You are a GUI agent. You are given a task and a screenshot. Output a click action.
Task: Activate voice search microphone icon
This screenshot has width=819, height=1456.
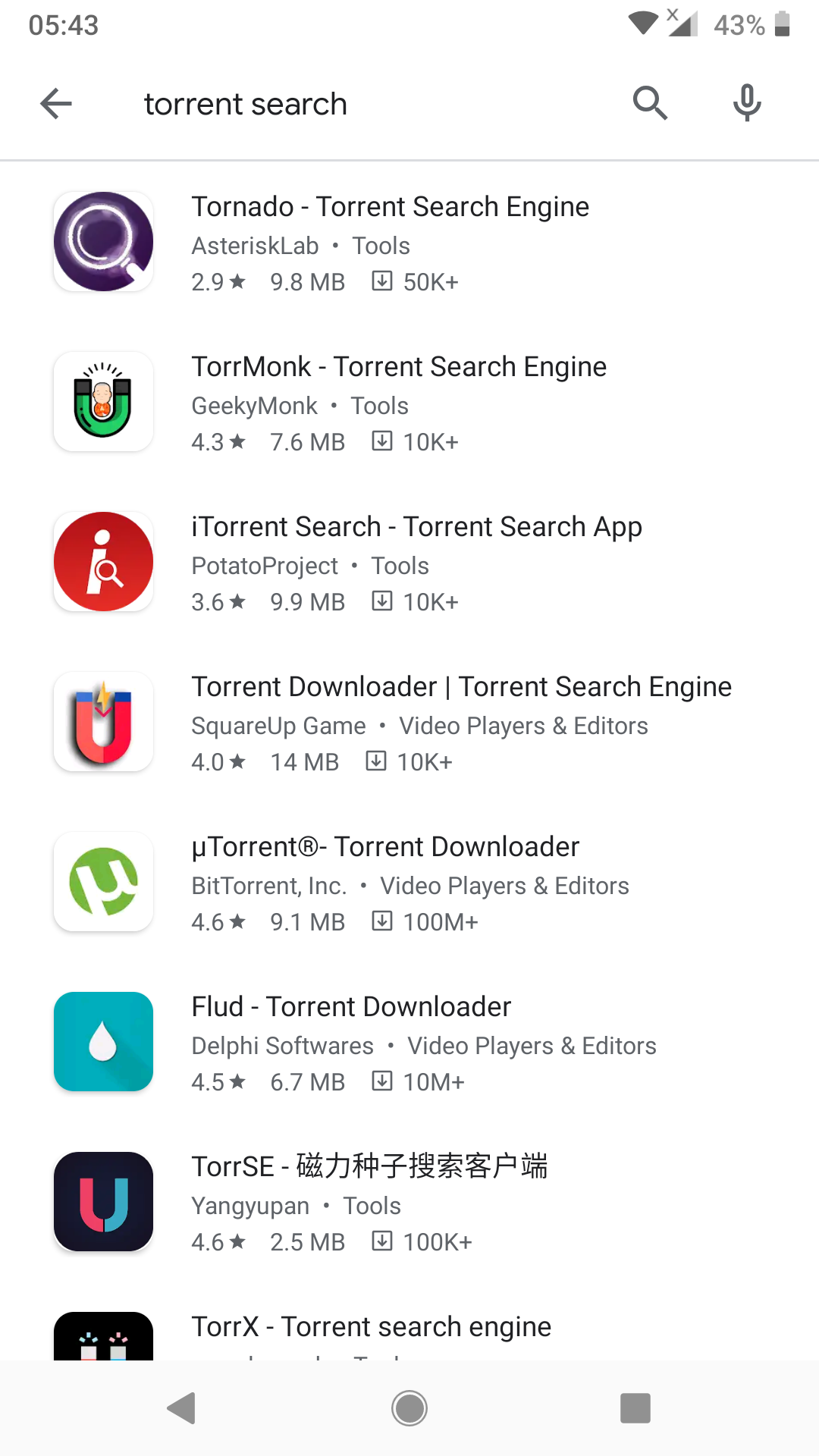pyautogui.click(x=747, y=103)
